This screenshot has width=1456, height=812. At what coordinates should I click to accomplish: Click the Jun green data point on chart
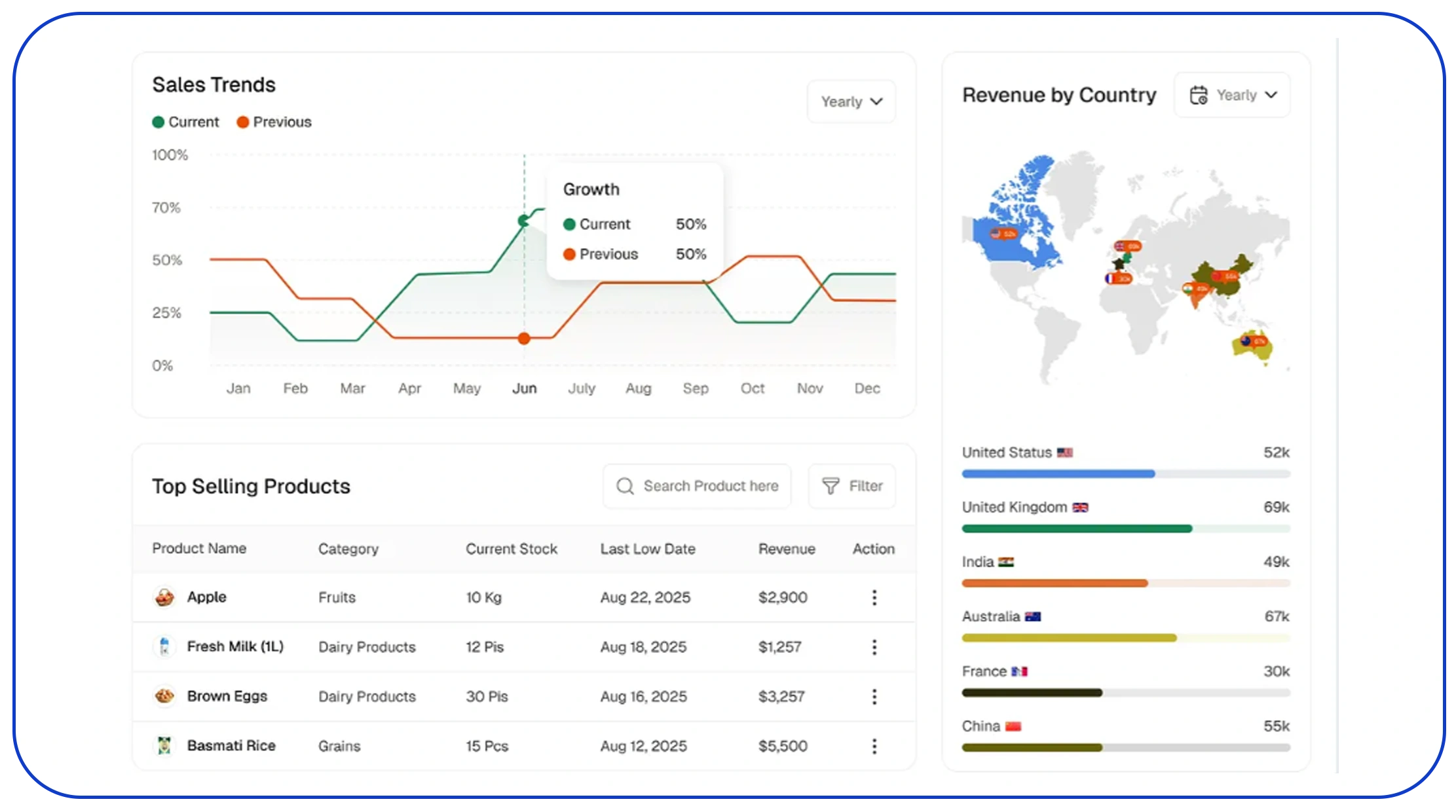523,221
